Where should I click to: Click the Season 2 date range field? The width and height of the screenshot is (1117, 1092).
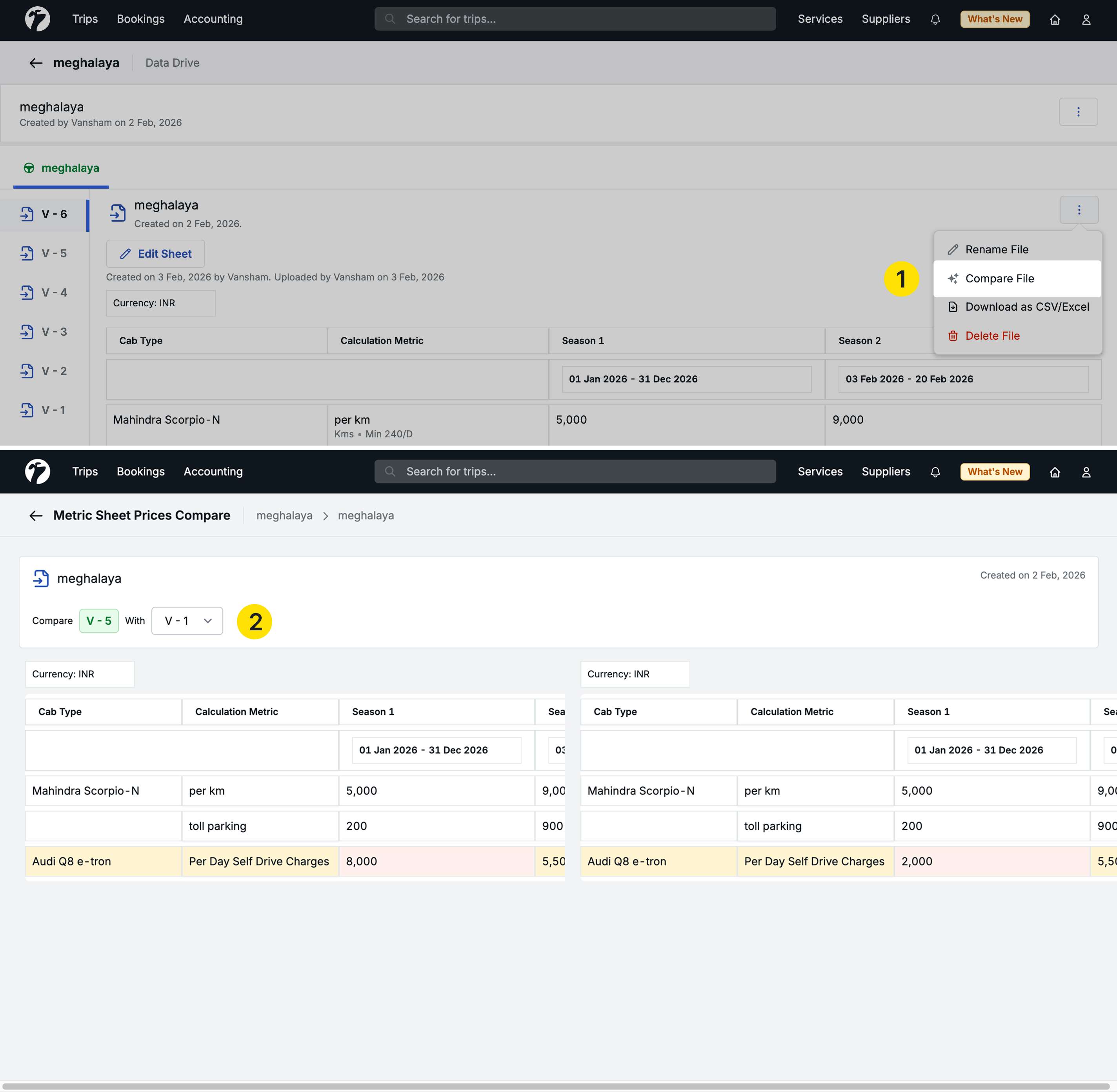pos(963,379)
